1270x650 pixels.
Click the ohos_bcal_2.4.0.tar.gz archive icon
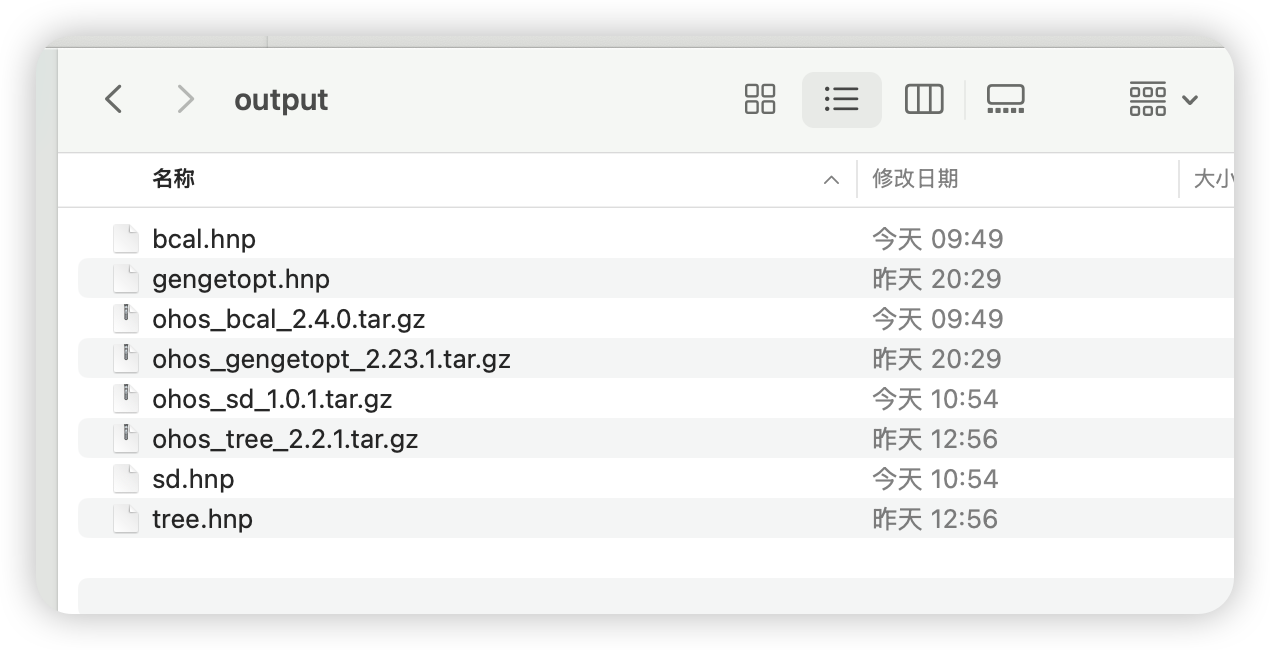click(x=125, y=318)
